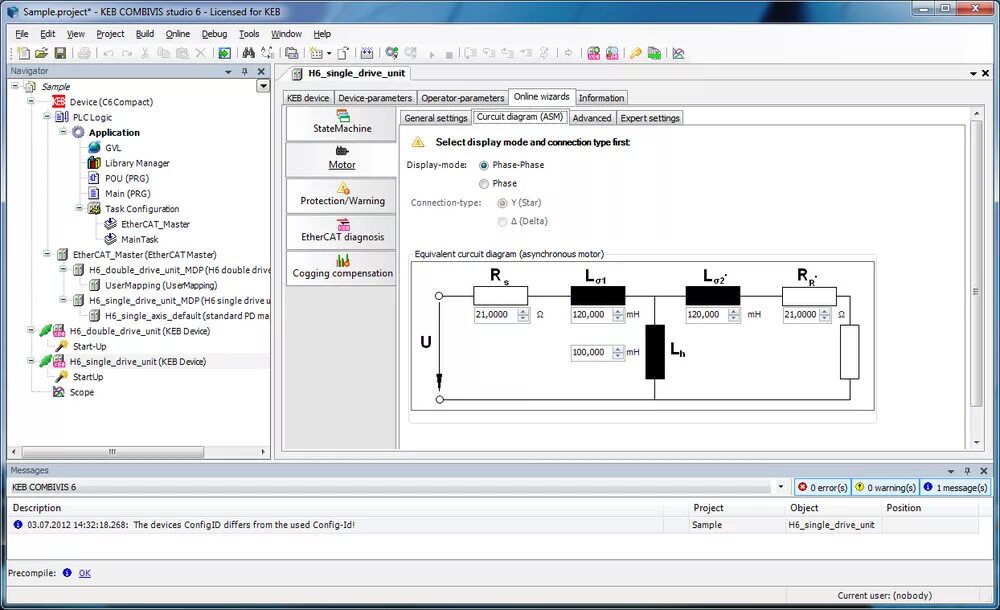Toggle the 1 message(s) filter
The height and width of the screenshot is (610, 1000).
(x=955, y=487)
